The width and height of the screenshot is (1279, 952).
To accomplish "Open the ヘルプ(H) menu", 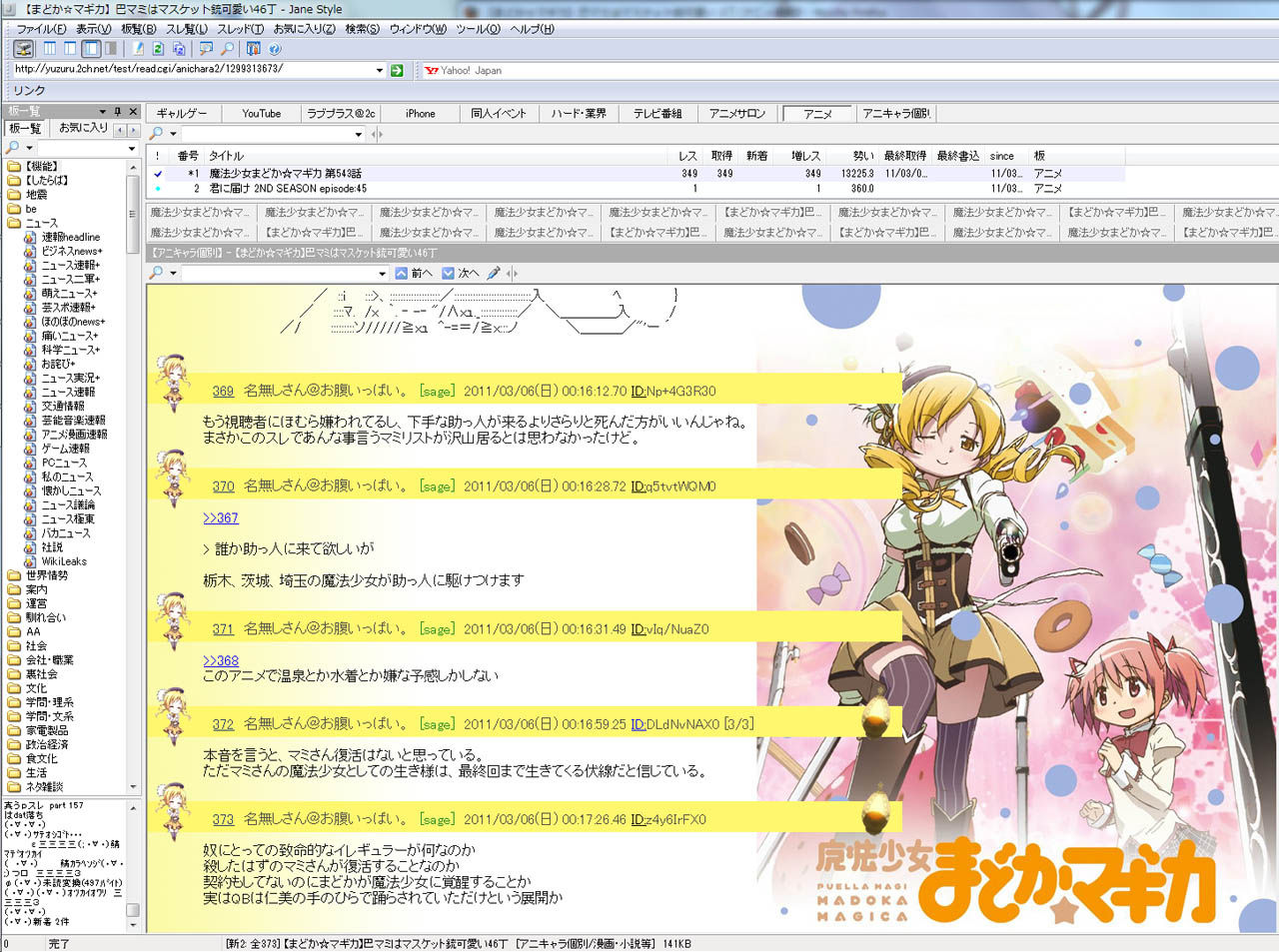I will pos(533,29).
